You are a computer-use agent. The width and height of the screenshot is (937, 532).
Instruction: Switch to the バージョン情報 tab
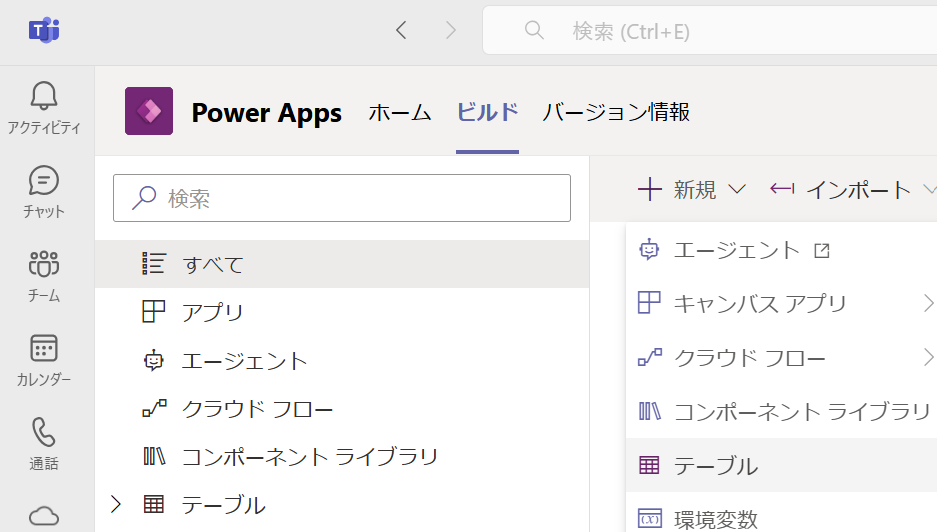[616, 112]
